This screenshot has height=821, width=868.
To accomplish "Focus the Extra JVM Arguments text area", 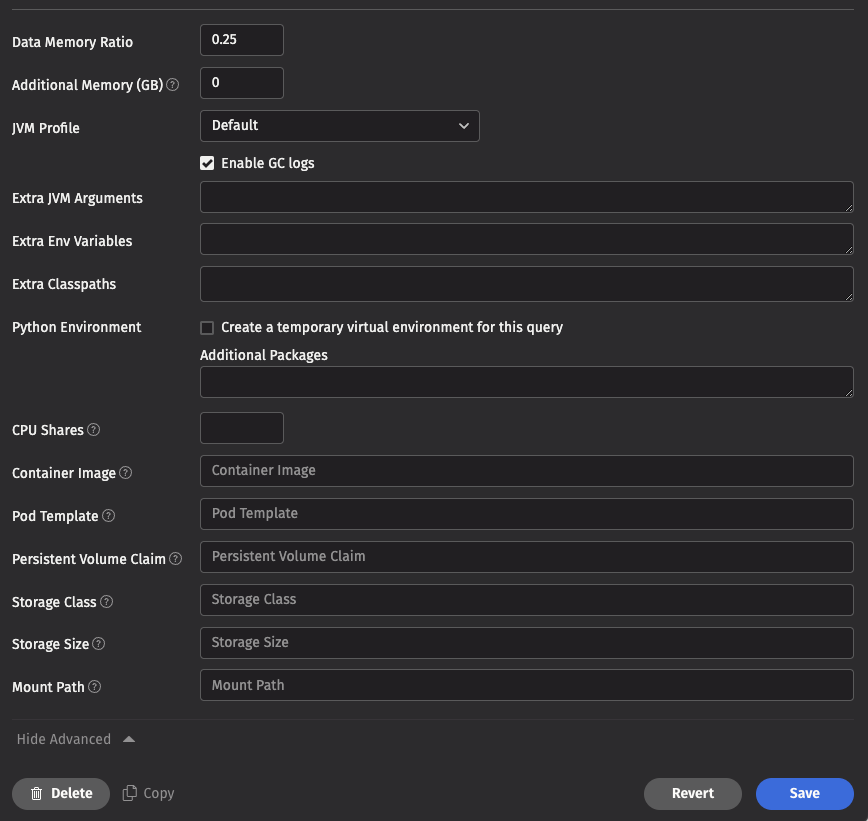I will 526,198.
